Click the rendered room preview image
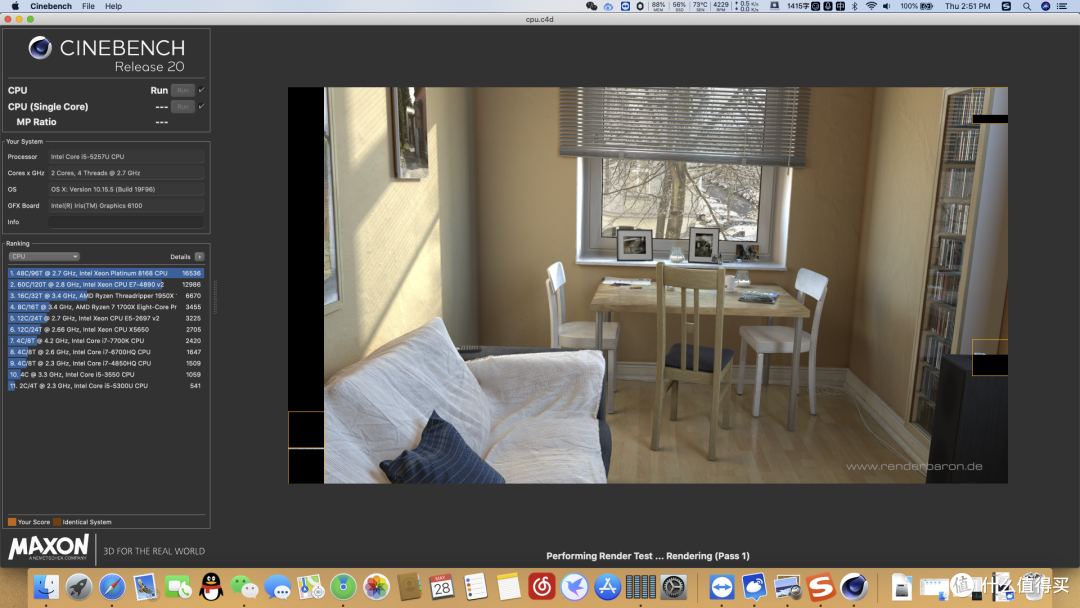 coord(647,285)
